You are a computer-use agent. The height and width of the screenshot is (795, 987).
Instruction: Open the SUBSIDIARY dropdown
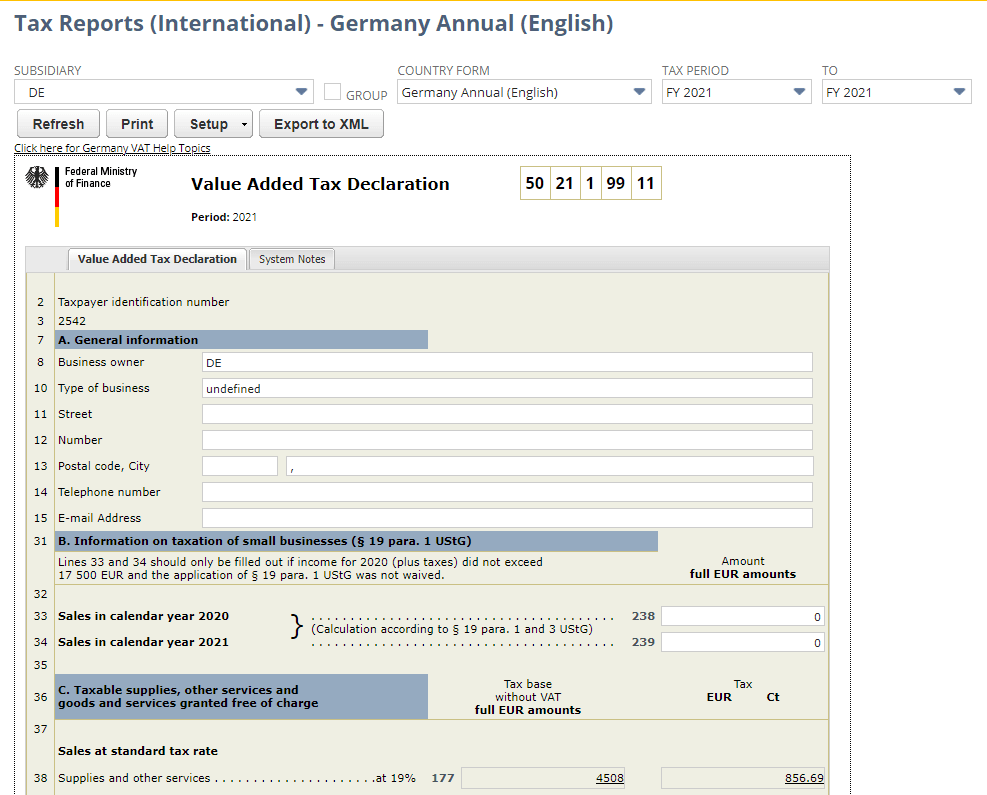click(x=300, y=91)
